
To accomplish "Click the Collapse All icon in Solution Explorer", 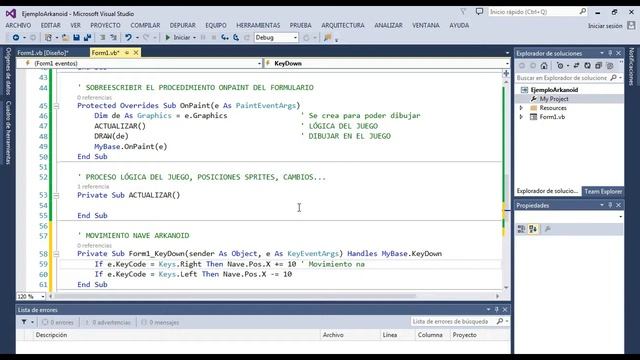I will [598, 66].
